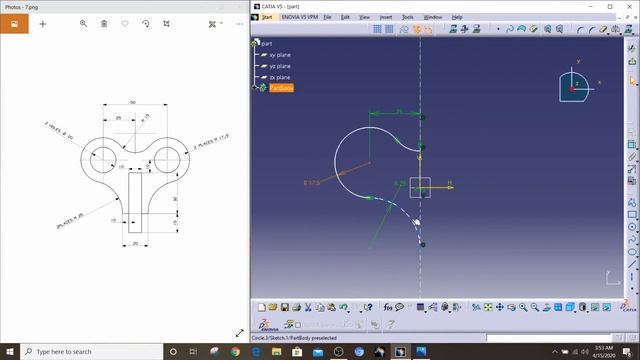Open the File menu in CATIA
The width and height of the screenshot is (640, 360).
[x=327, y=17]
